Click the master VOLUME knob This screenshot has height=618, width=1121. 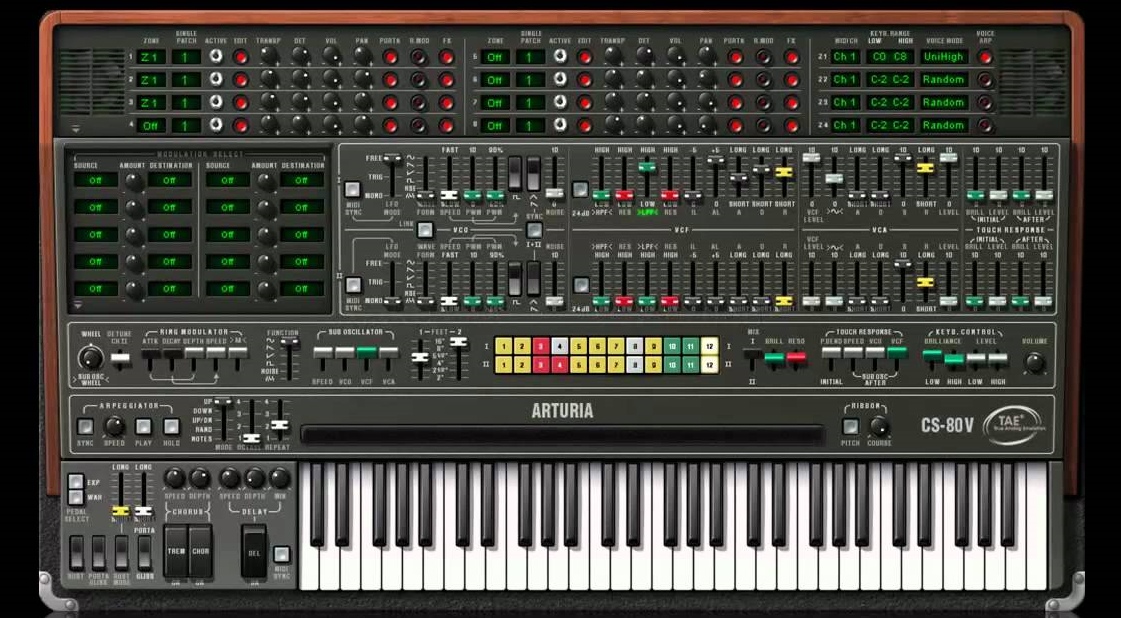coord(1033,360)
